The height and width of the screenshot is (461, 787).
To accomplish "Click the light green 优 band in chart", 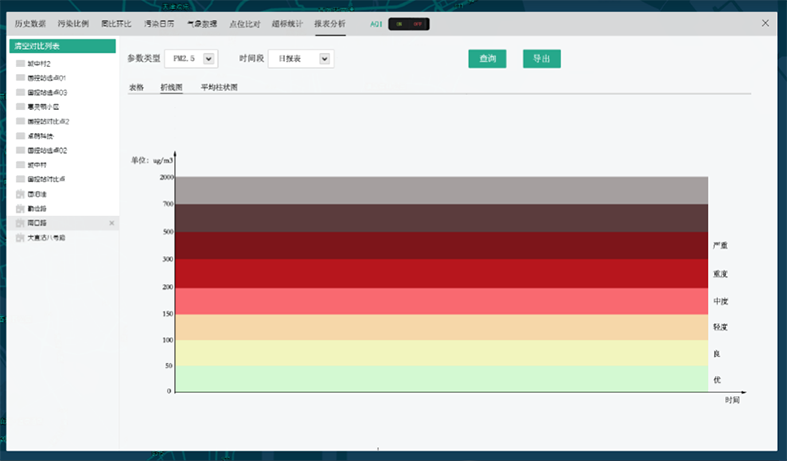I will tap(440, 379).
